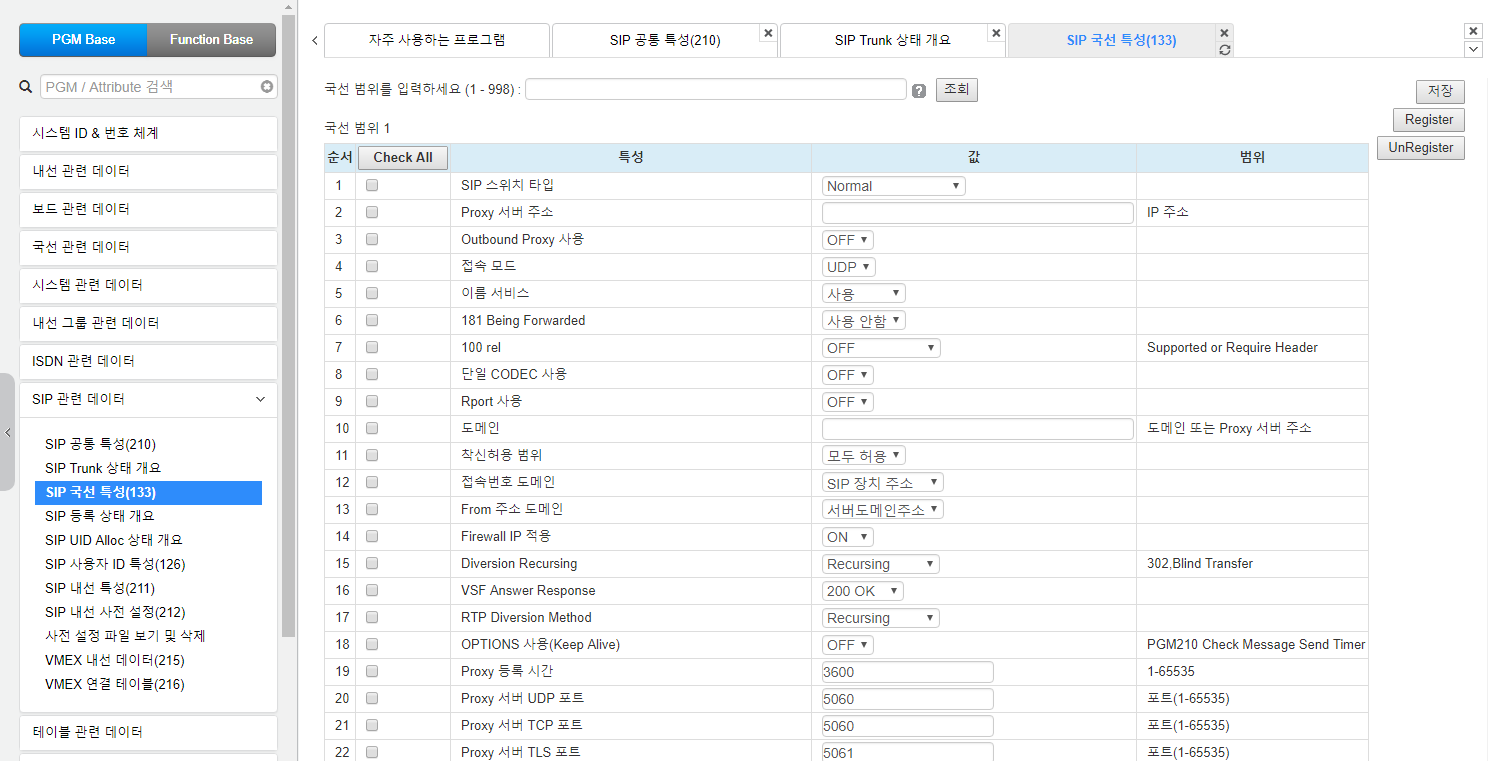
Task: Open the Diversion Recursing dropdown
Action: tap(881, 564)
